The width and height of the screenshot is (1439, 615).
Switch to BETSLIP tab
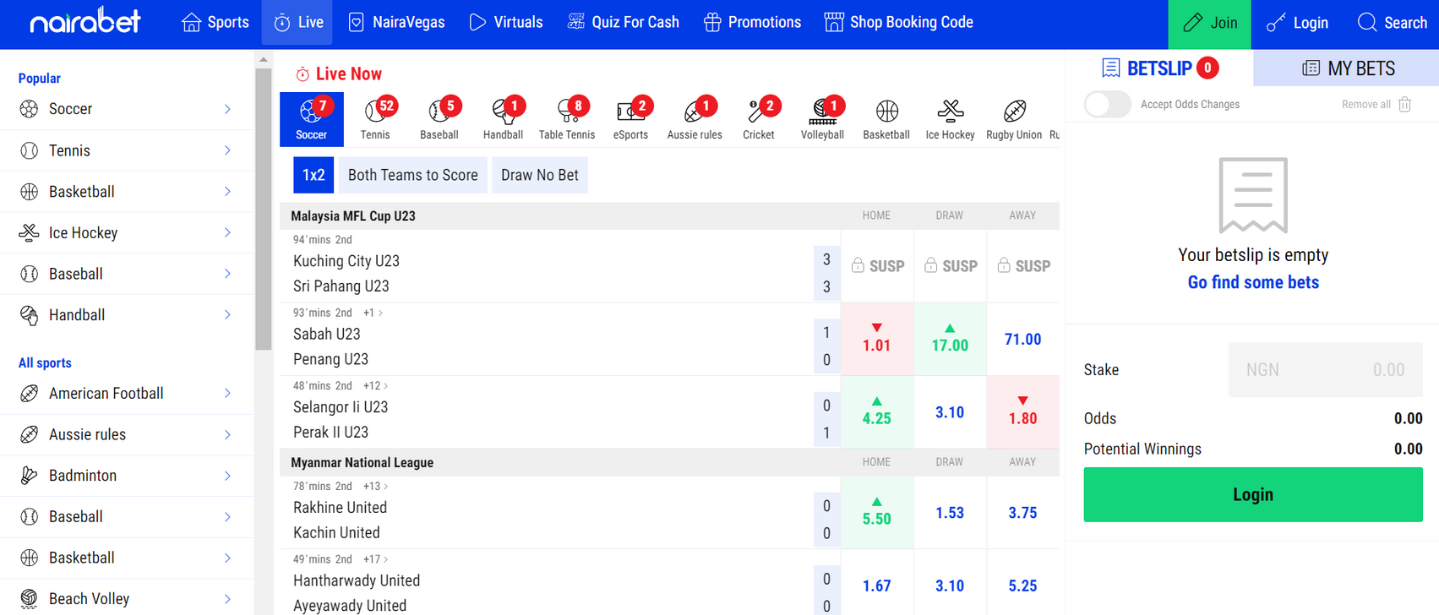point(1159,68)
